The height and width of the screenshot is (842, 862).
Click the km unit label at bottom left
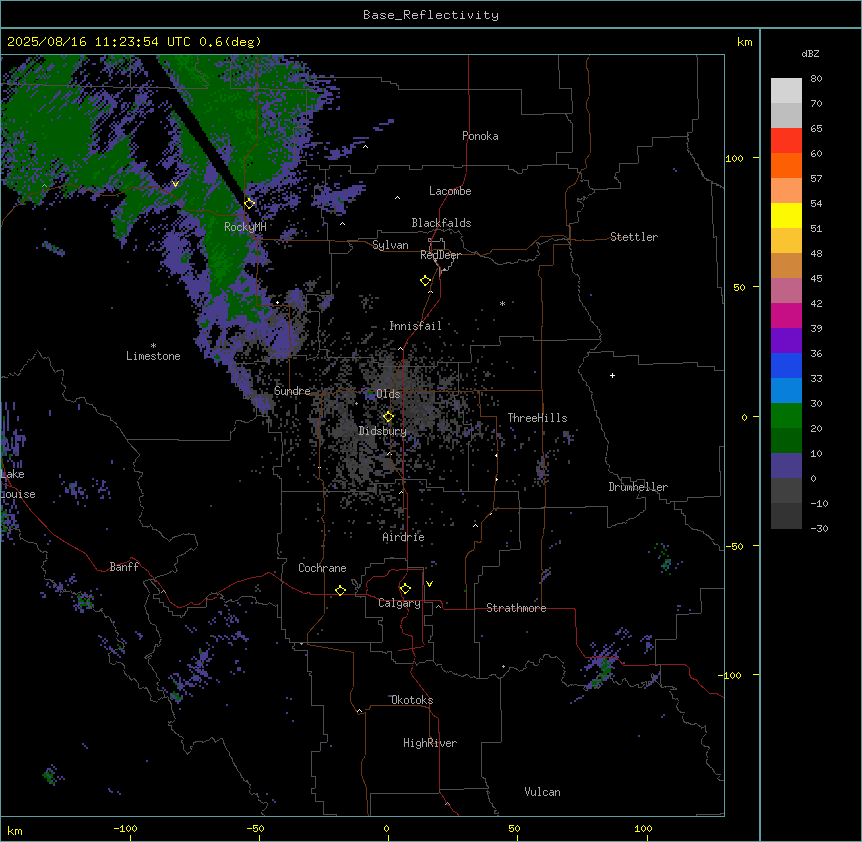click(x=15, y=831)
